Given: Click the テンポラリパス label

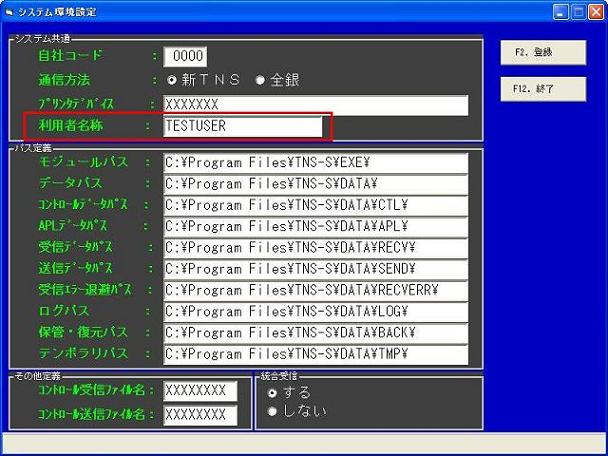Looking at the screenshot, I should tap(83, 354).
